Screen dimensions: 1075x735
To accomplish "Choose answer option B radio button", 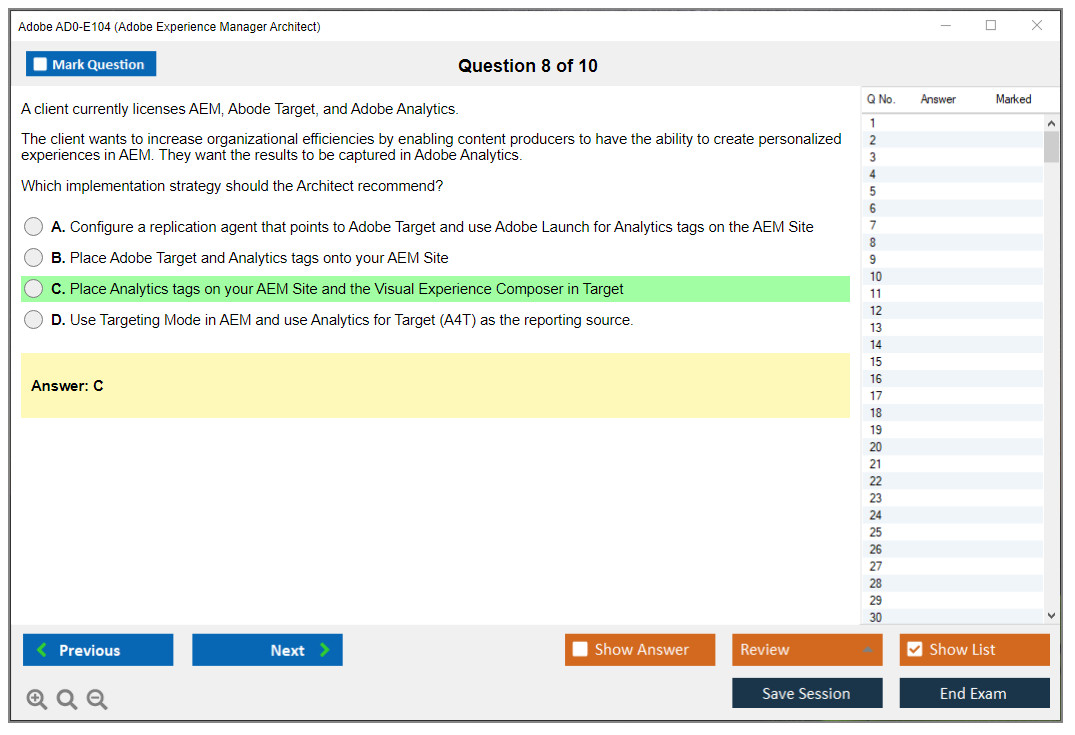I will click(x=34, y=258).
